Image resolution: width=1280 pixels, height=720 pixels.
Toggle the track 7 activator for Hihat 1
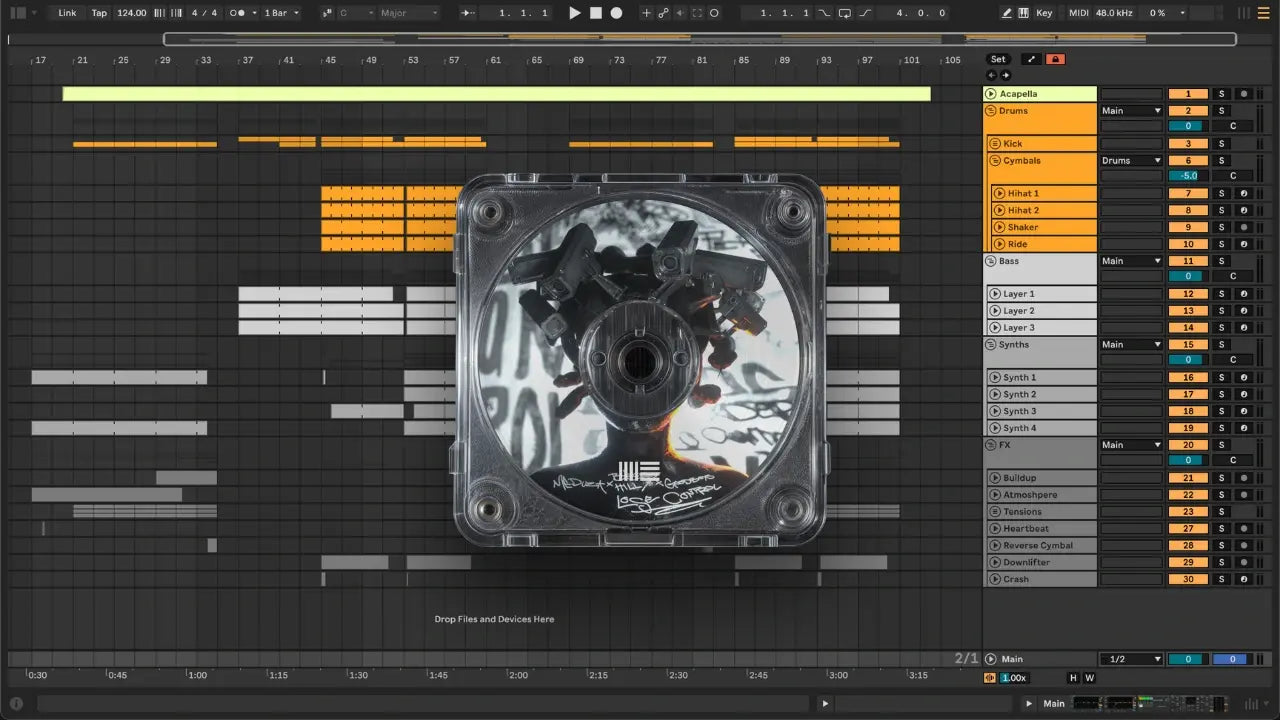[1188, 194]
